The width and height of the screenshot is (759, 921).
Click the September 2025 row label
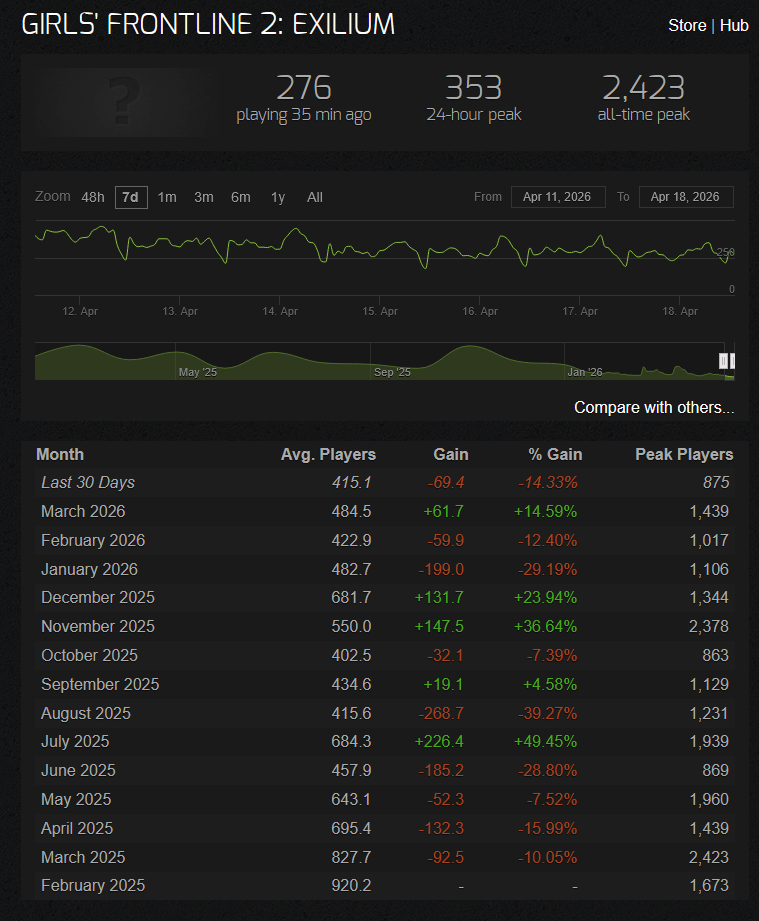coord(100,684)
